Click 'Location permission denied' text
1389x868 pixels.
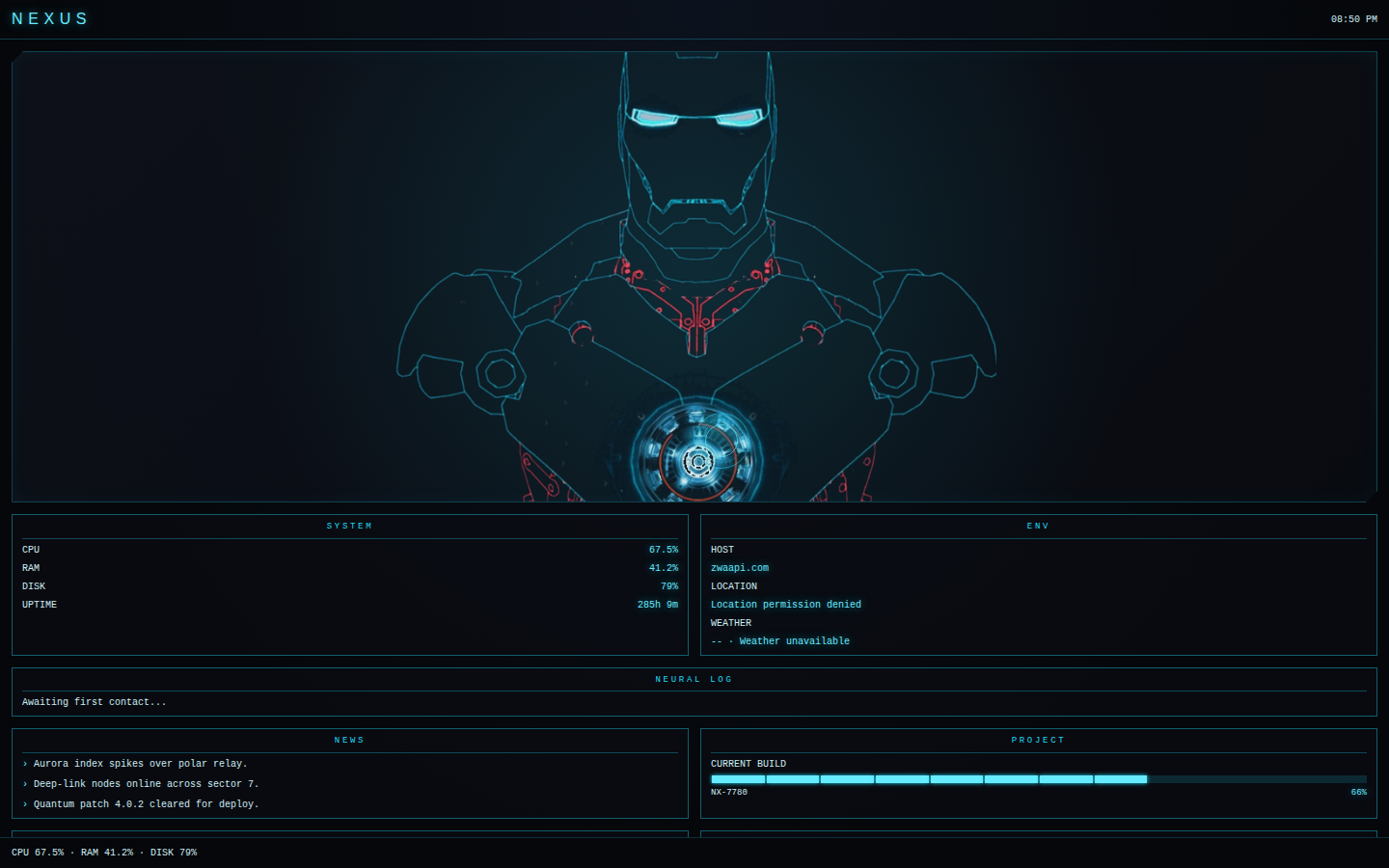point(786,605)
